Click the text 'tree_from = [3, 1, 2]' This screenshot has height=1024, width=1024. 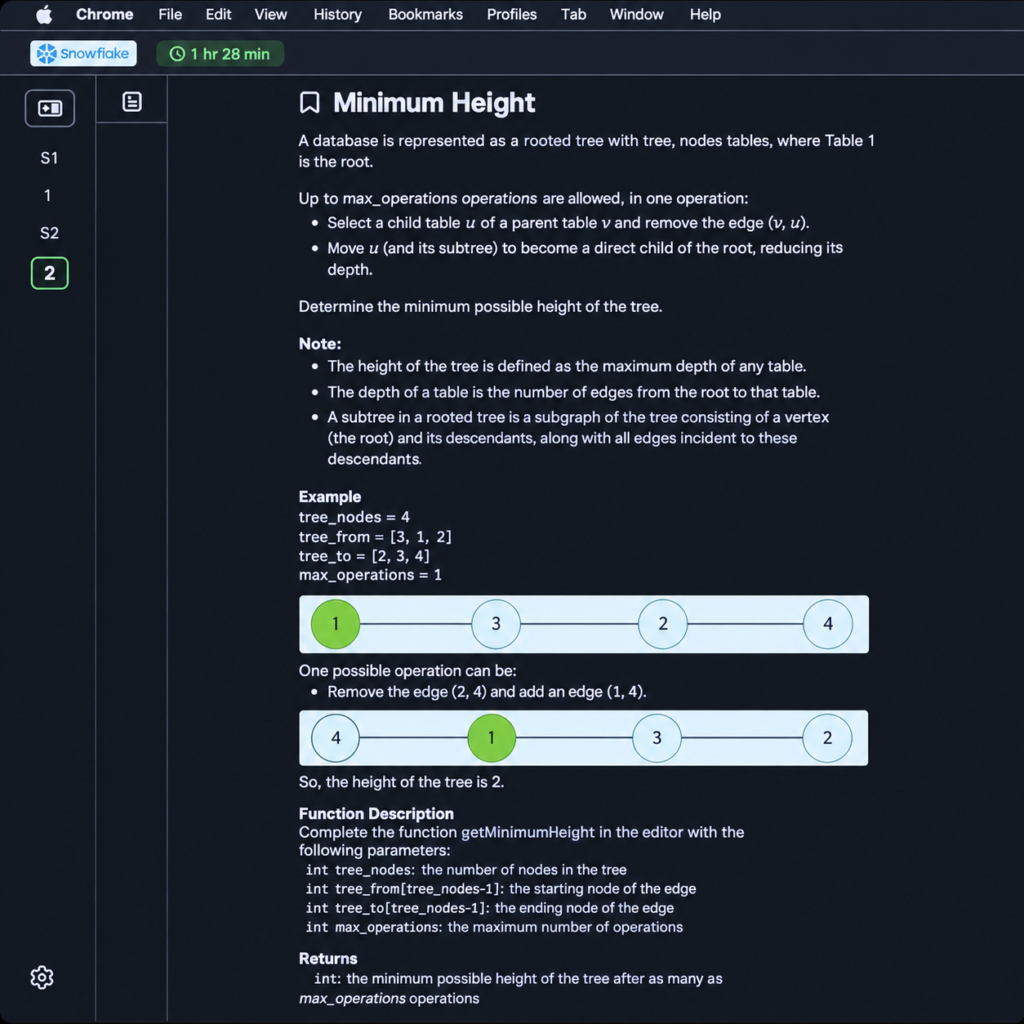click(x=375, y=537)
